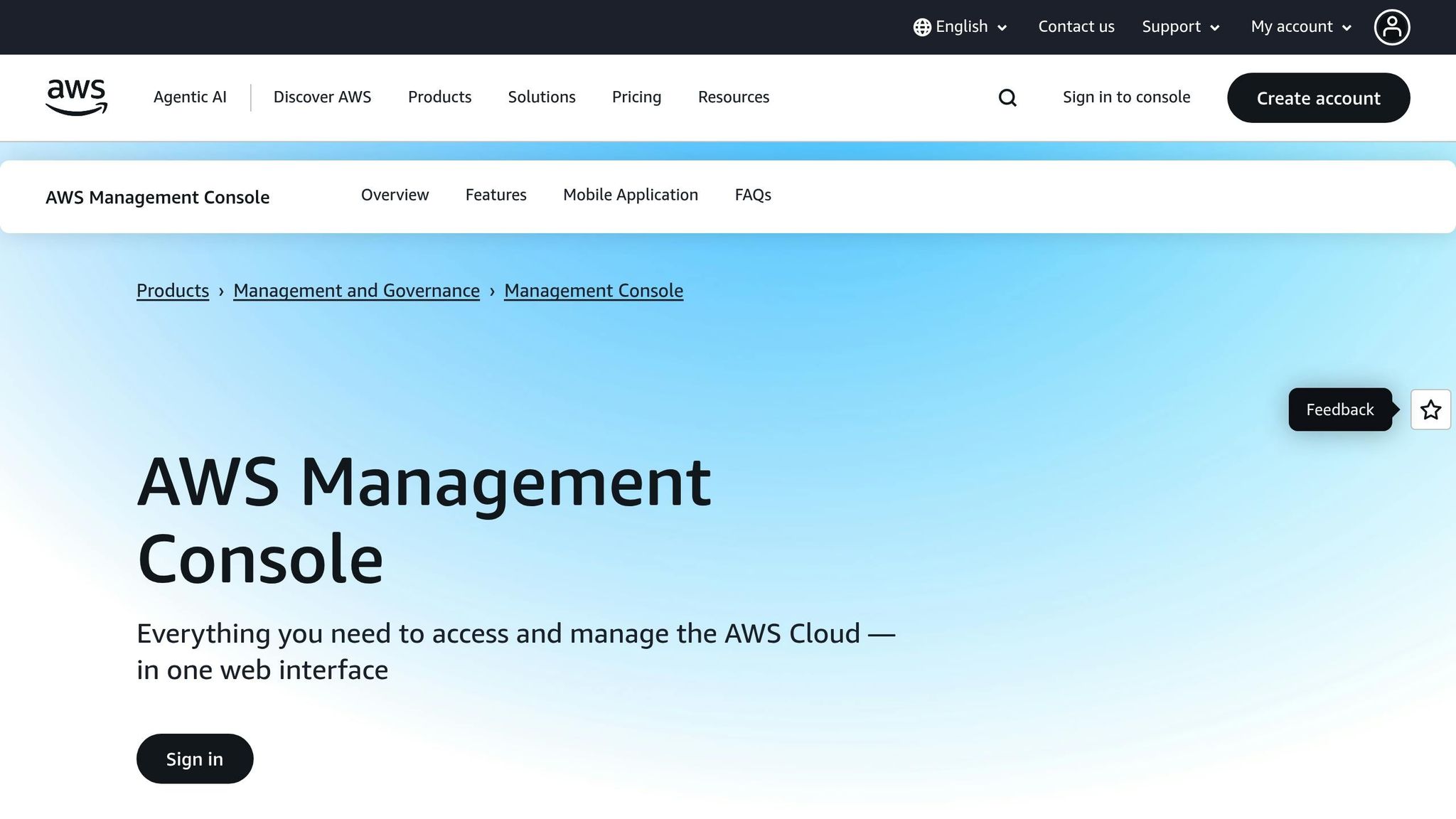
Task: Click the feedback star icon
Action: (x=1430, y=409)
